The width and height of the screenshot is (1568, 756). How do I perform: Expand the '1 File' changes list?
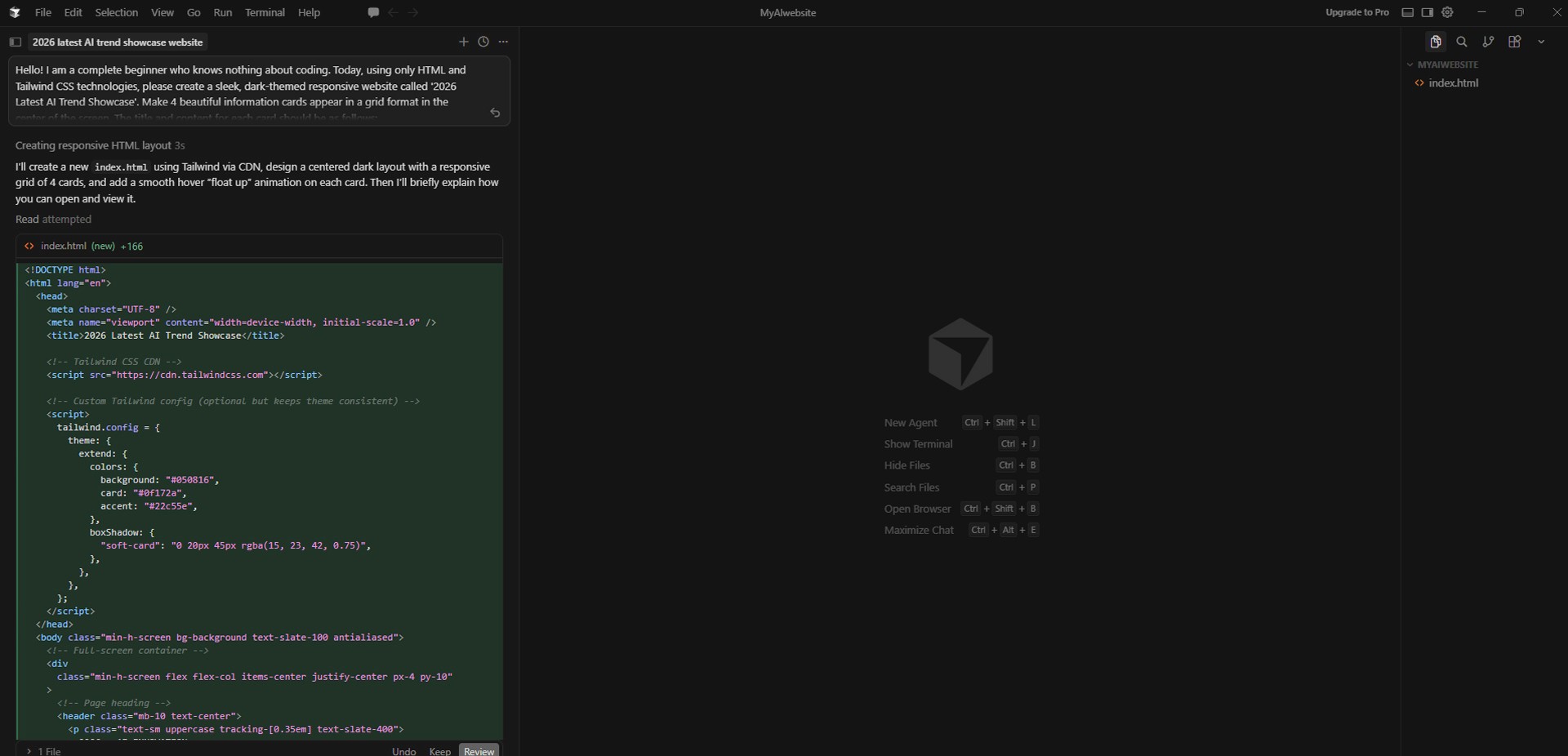coord(43,751)
